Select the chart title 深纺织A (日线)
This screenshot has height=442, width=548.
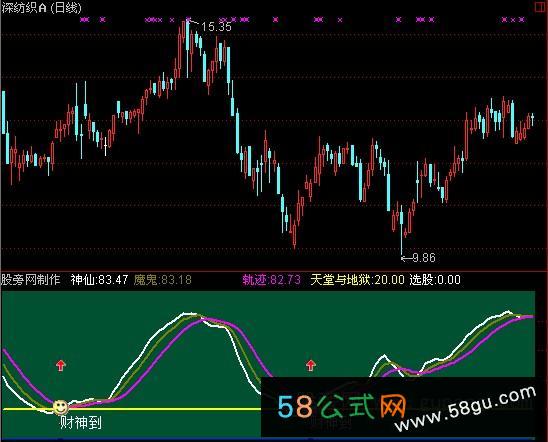42,8
